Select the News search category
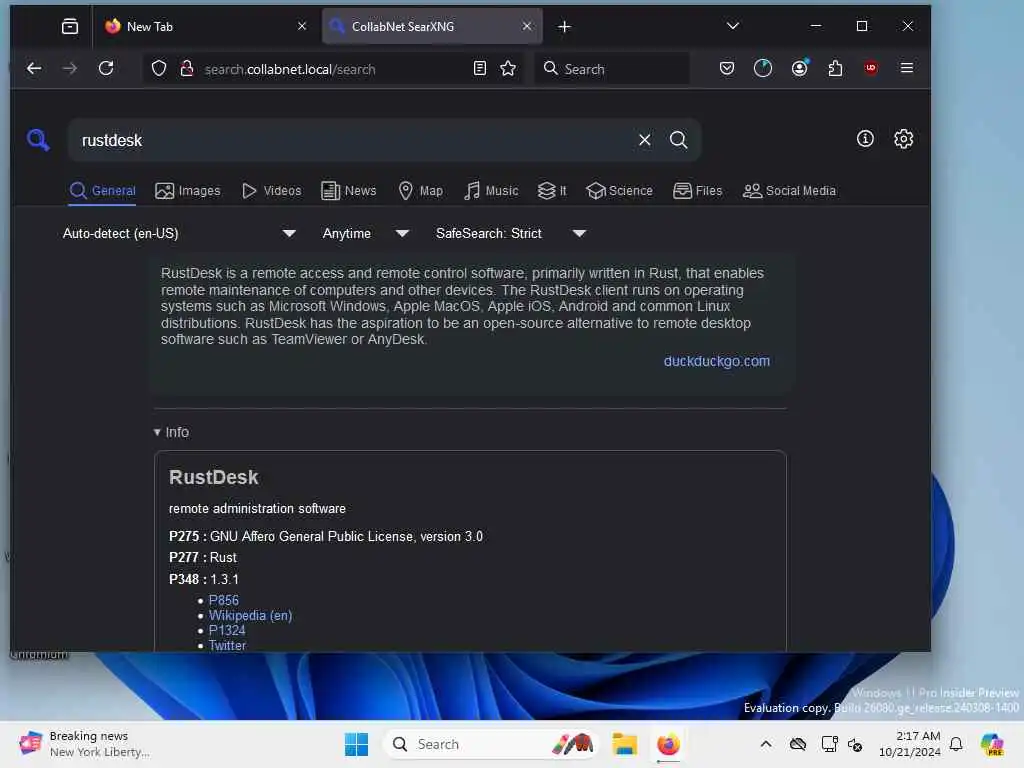 click(x=349, y=191)
